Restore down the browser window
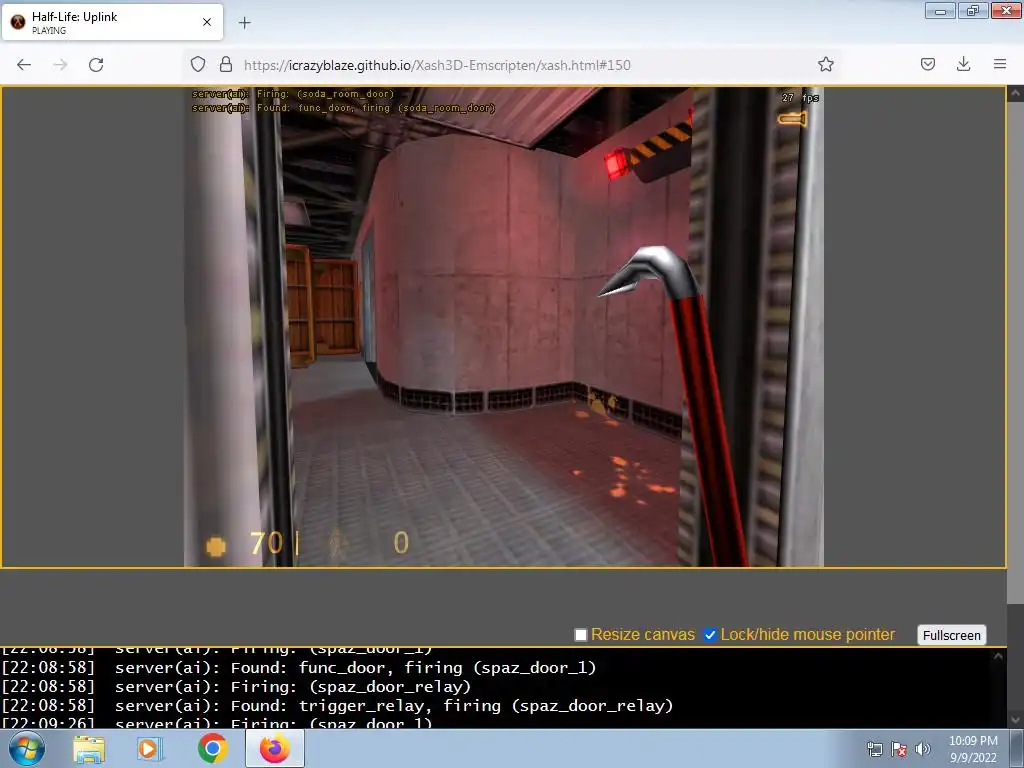The height and width of the screenshot is (768, 1024). pyautogui.click(x=972, y=10)
